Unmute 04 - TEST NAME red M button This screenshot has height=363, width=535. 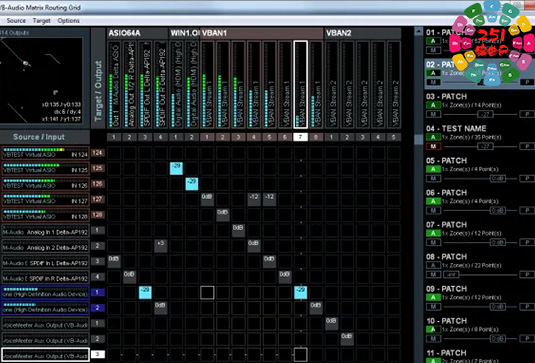pos(433,146)
